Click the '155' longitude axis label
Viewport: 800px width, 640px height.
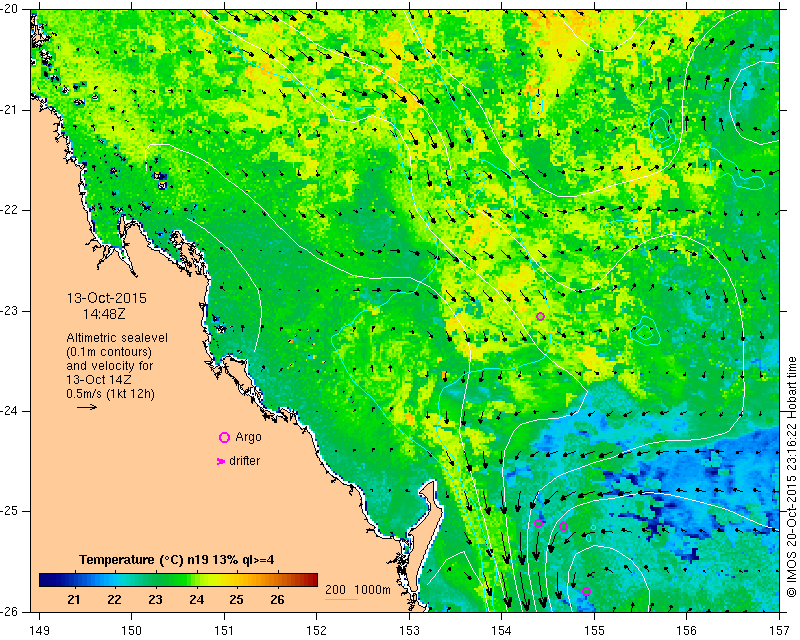[x=594, y=631]
